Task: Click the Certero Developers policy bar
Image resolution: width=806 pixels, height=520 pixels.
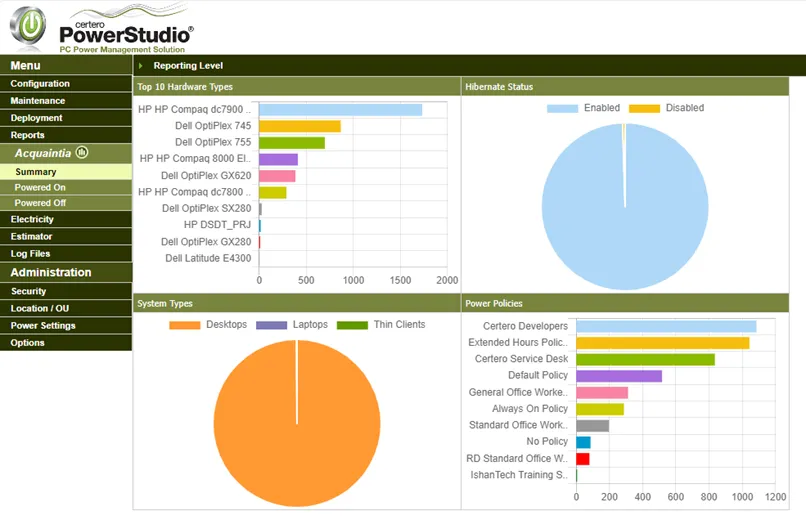Action: click(x=665, y=326)
